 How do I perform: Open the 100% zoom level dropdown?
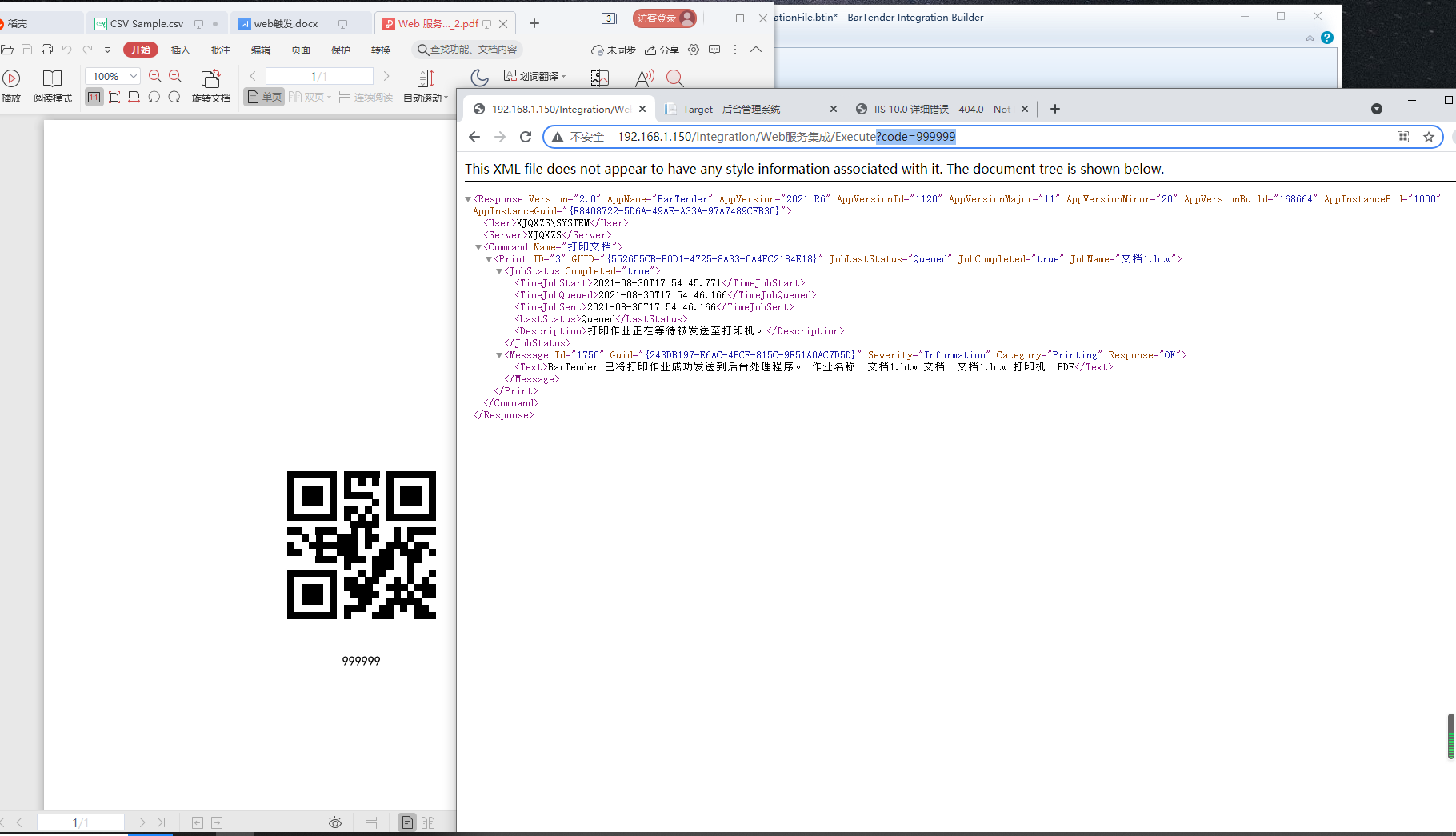click(x=134, y=76)
